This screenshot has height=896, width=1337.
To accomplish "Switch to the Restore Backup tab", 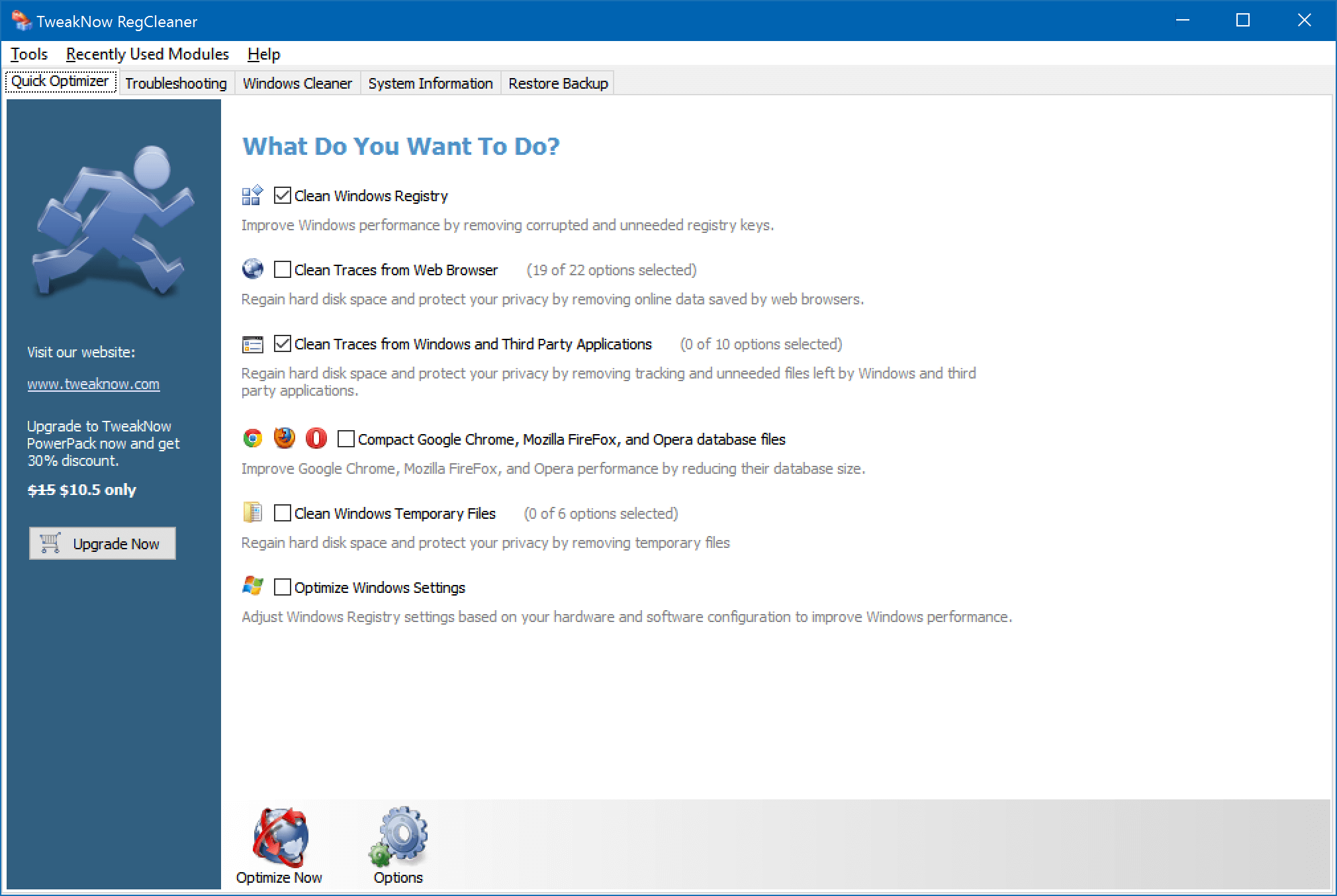I will click(x=558, y=83).
